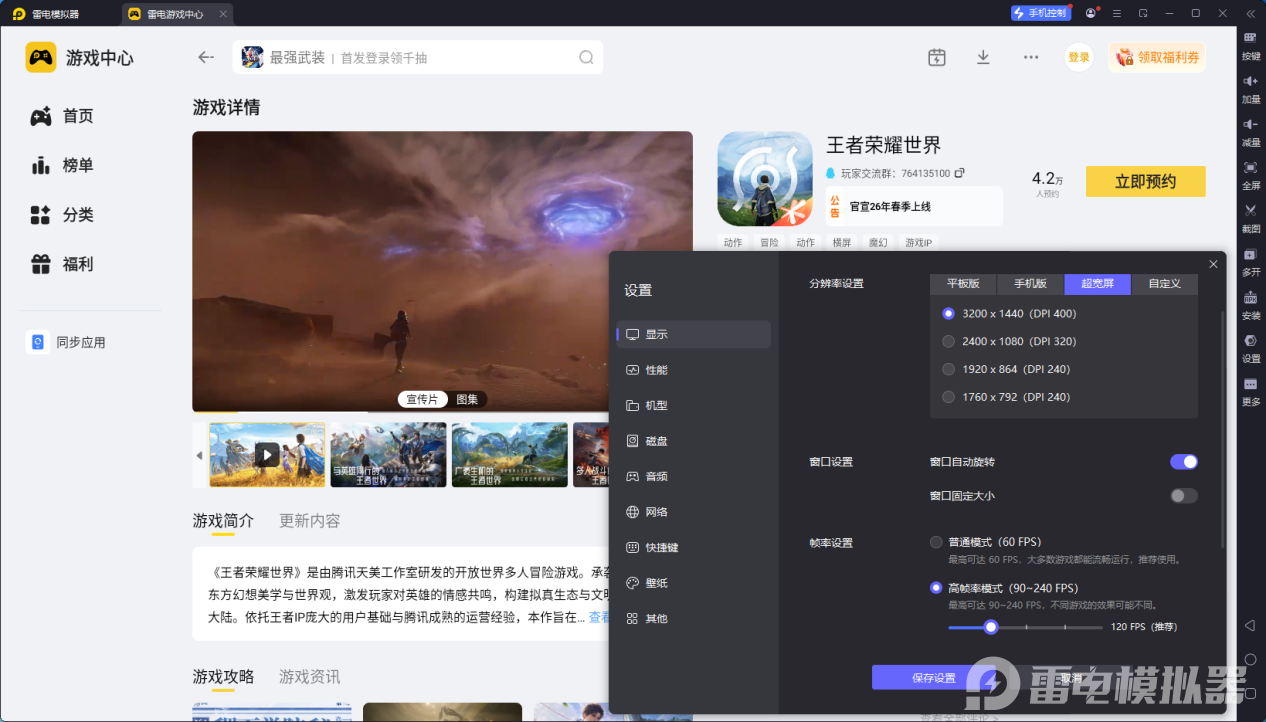Click the 手机控制 phone control button
The width and height of the screenshot is (1266, 722).
(1040, 12)
